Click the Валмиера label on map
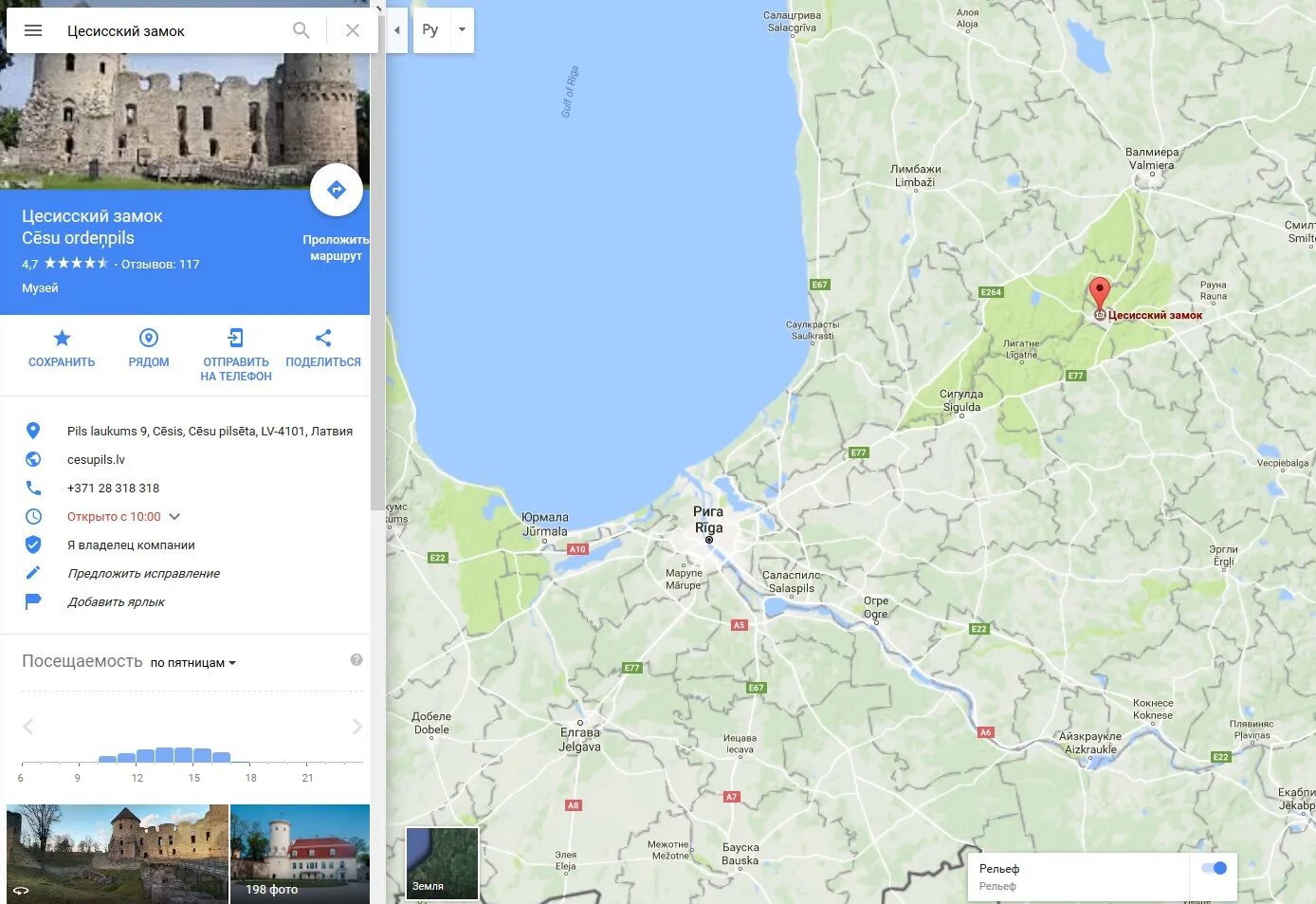This screenshot has width=1316, height=904. click(x=1152, y=158)
